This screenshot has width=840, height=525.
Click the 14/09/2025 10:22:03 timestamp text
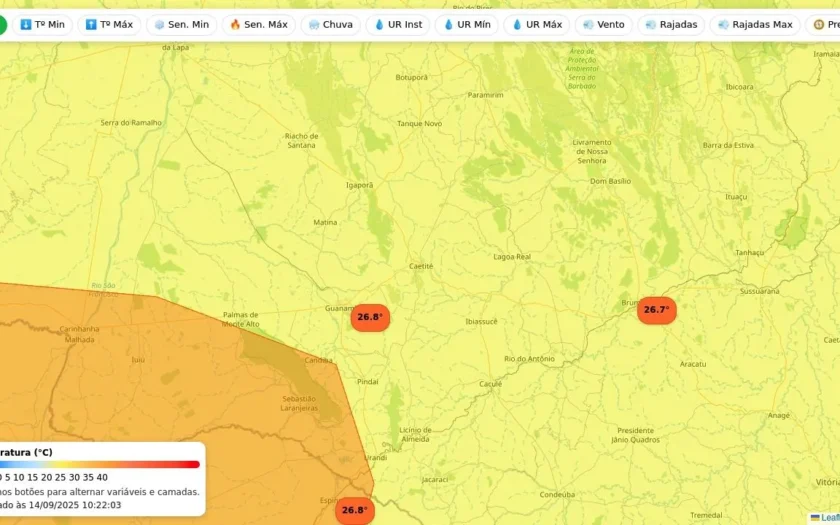click(x=75, y=505)
